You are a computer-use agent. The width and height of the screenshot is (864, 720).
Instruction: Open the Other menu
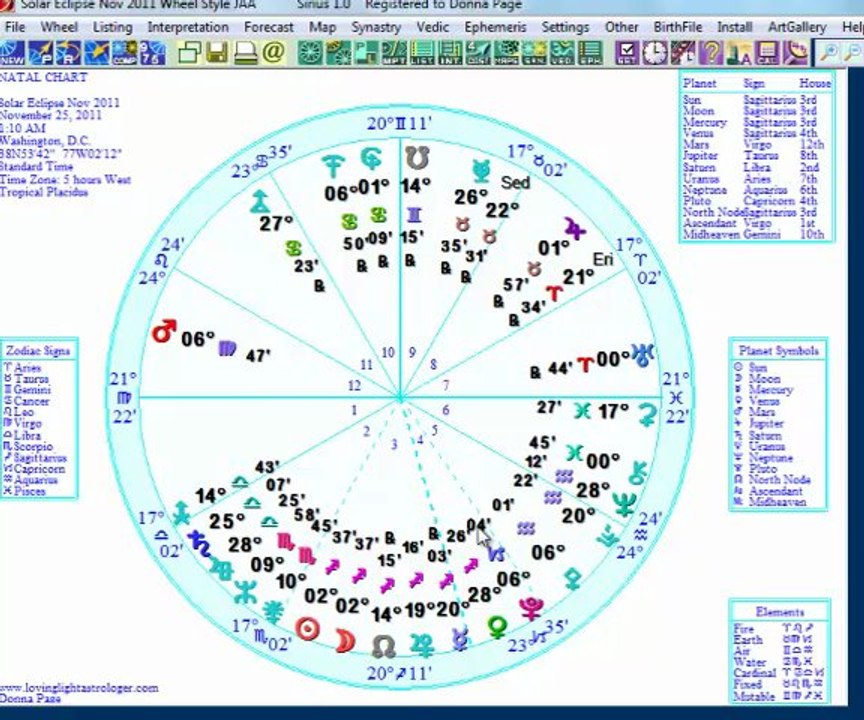click(622, 27)
